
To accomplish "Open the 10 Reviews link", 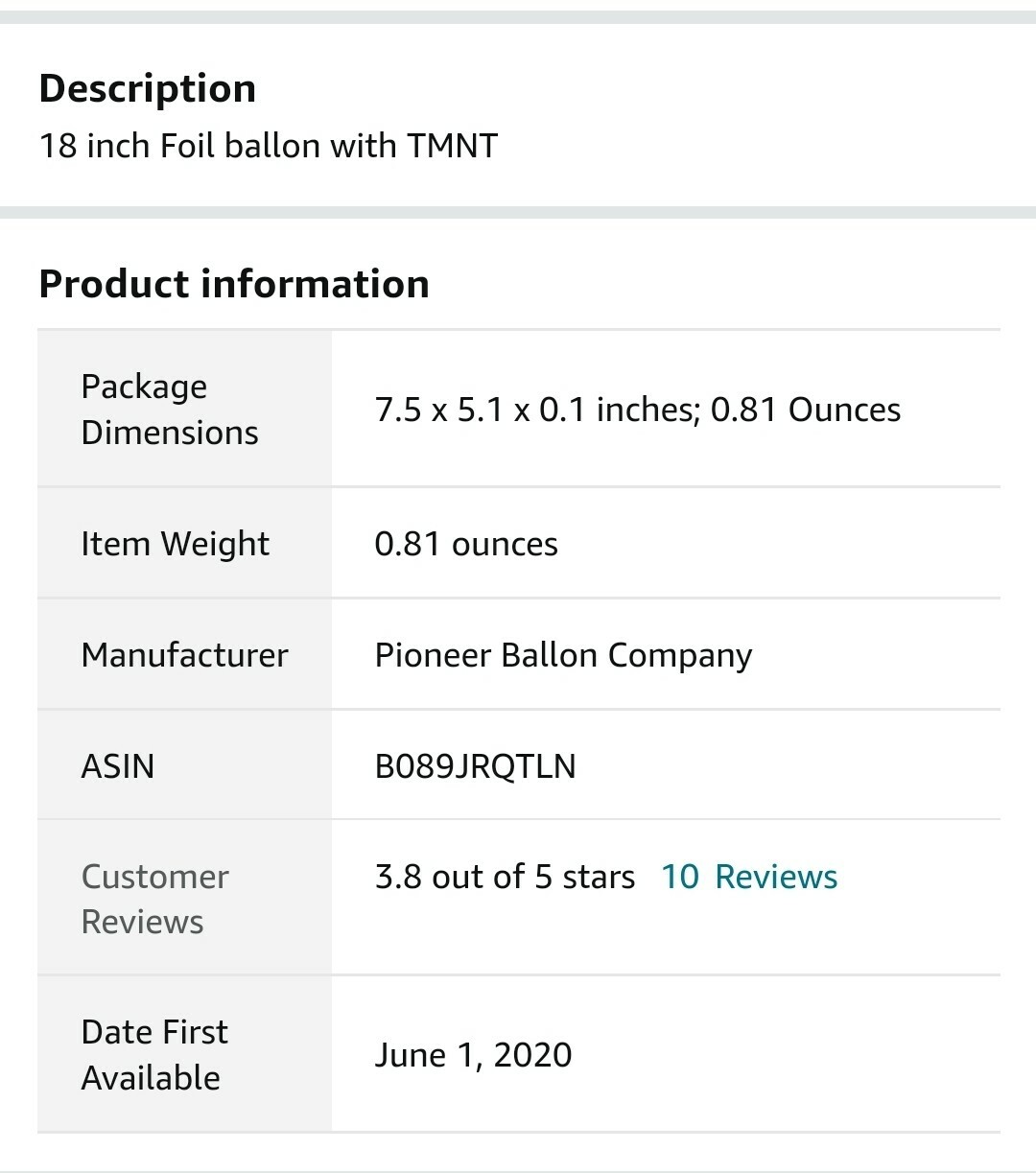I will tap(749, 877).
